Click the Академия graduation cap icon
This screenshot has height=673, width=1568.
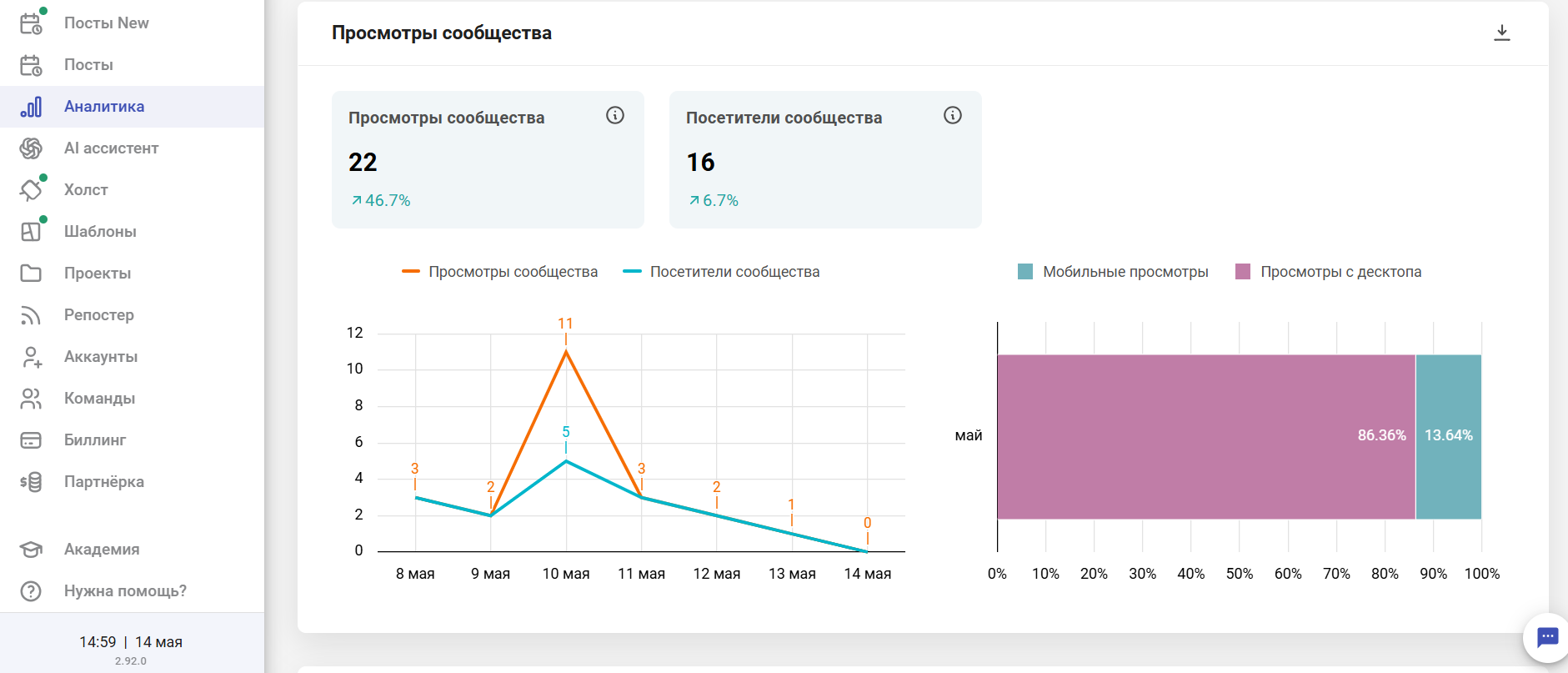[31, 550]
